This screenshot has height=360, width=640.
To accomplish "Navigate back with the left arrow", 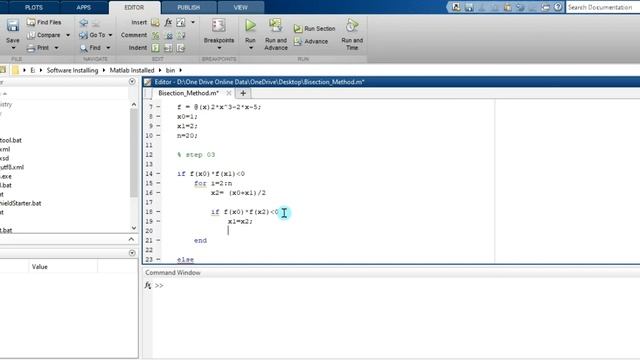I will (84, 22).
